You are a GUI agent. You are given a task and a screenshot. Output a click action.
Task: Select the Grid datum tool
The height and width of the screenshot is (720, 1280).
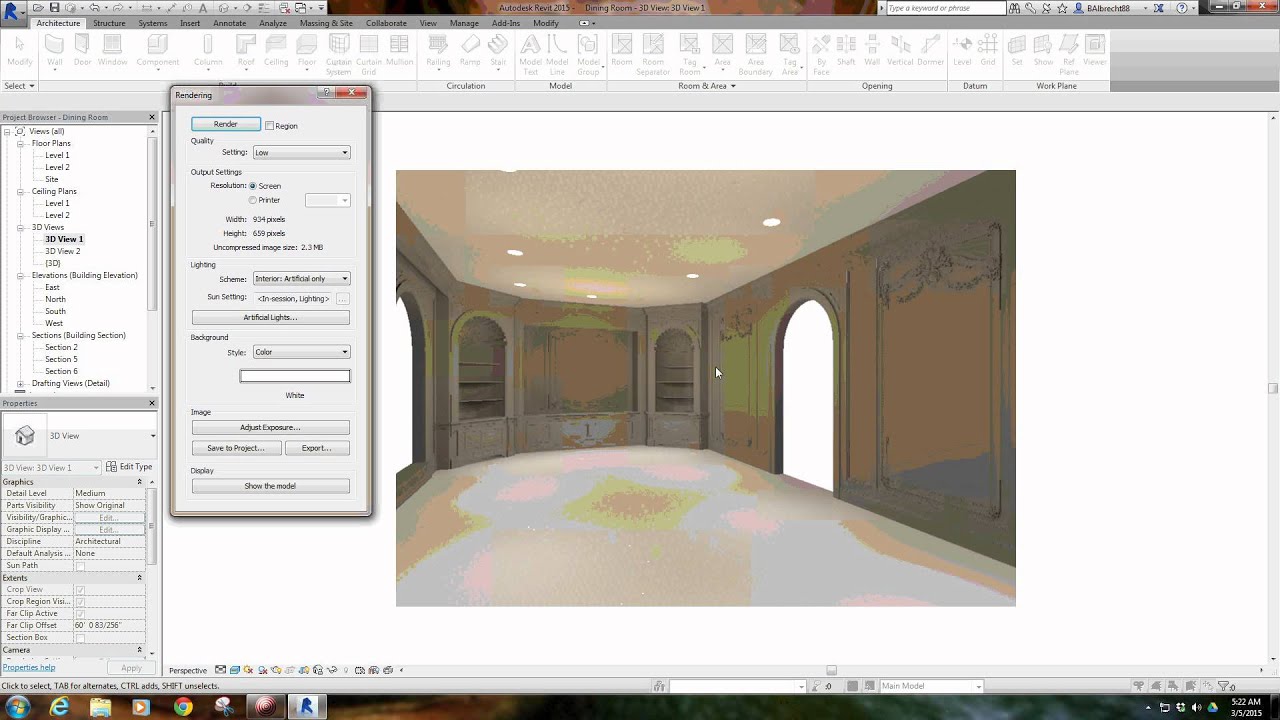point(988,50)
